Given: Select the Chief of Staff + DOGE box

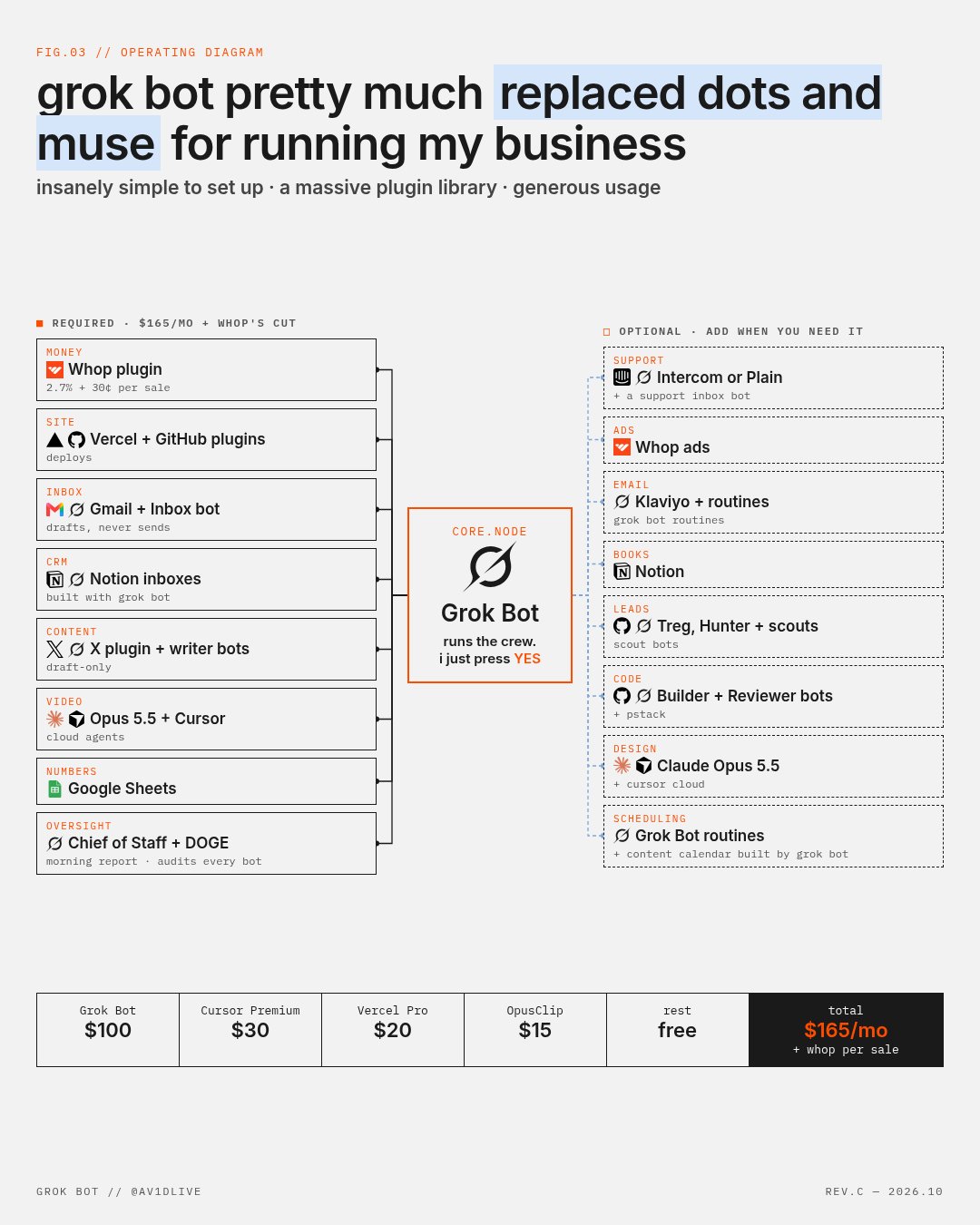Looking at the screenshot, I should [x=206, y=843].
